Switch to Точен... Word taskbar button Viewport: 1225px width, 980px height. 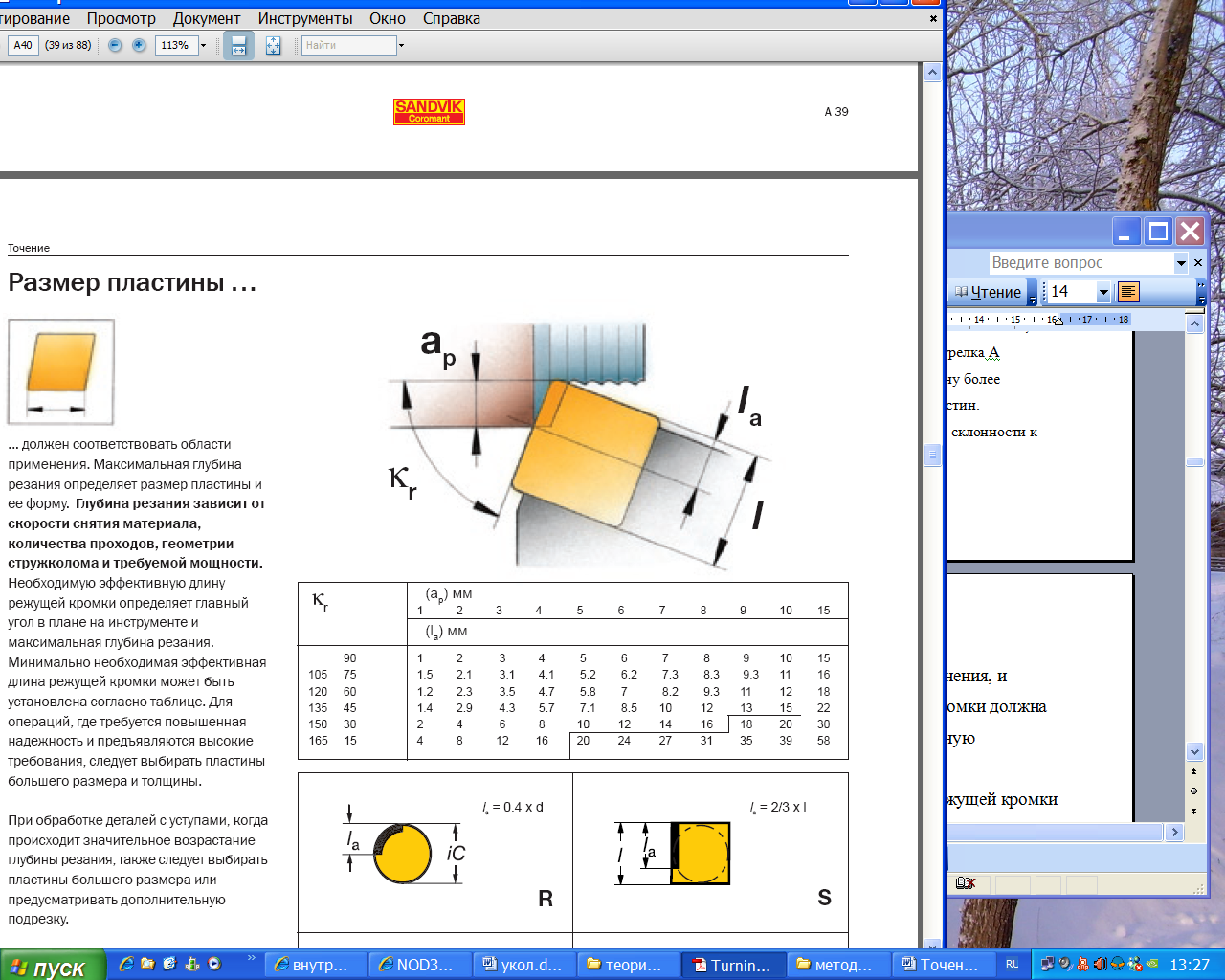pos(942,965)
